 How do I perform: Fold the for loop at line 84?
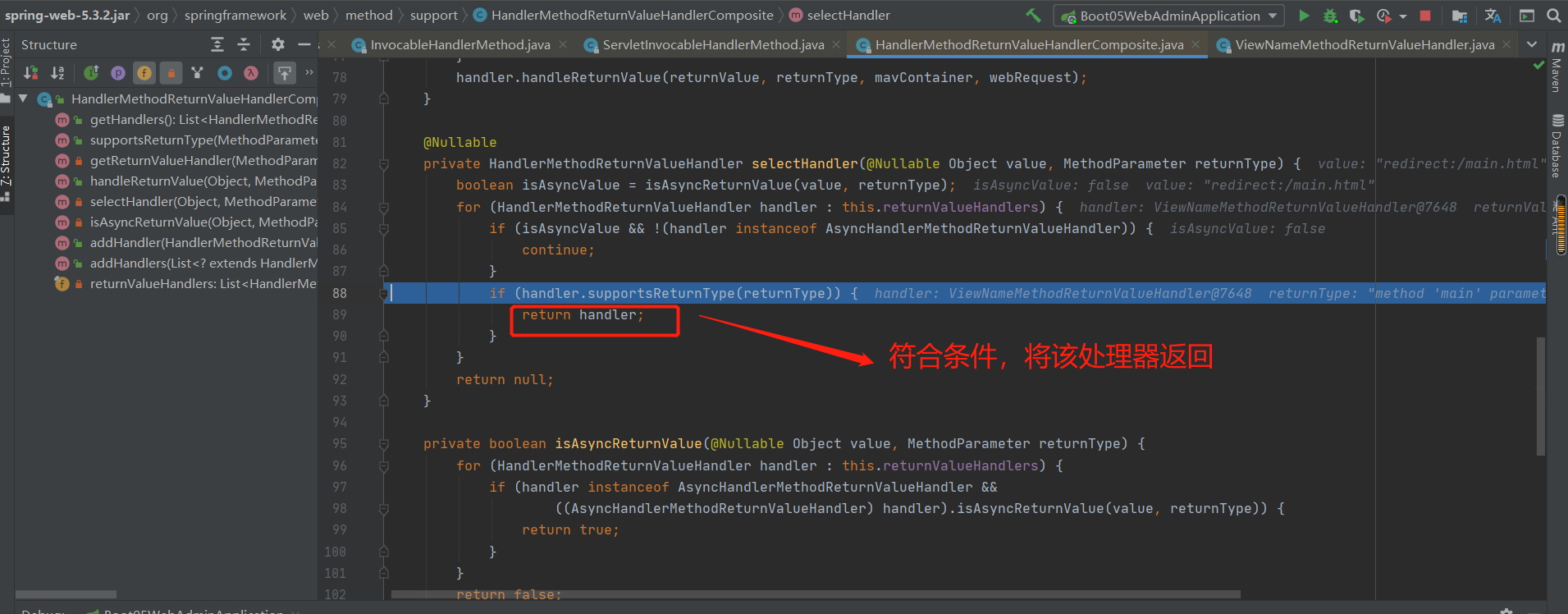(x=383, y=208)
